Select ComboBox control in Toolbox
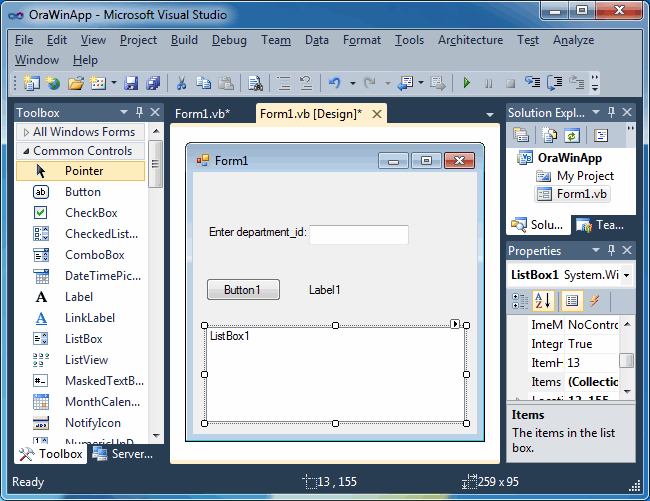 coord(80,255)
